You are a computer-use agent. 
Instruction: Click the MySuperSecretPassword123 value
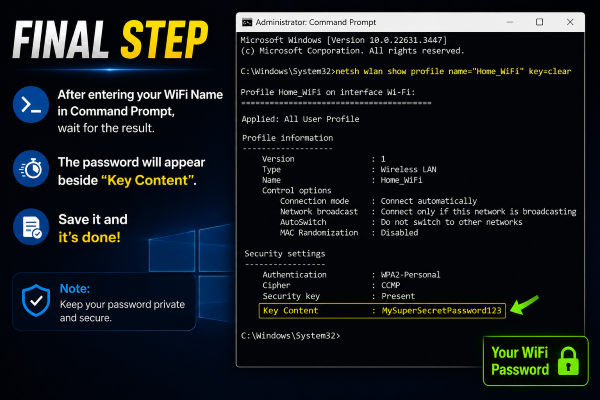coord(441,310)
